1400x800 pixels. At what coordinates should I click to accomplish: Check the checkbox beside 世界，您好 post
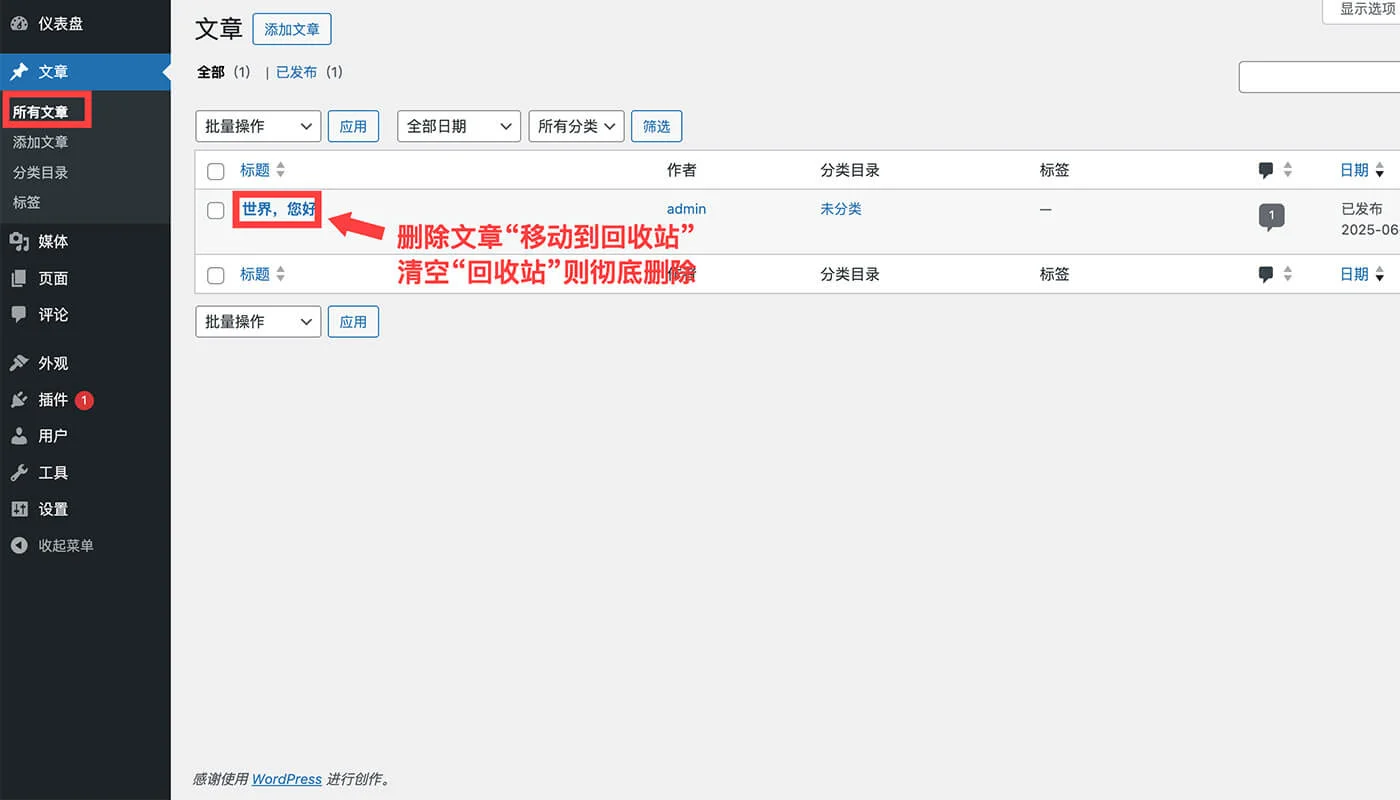[215, 210]
